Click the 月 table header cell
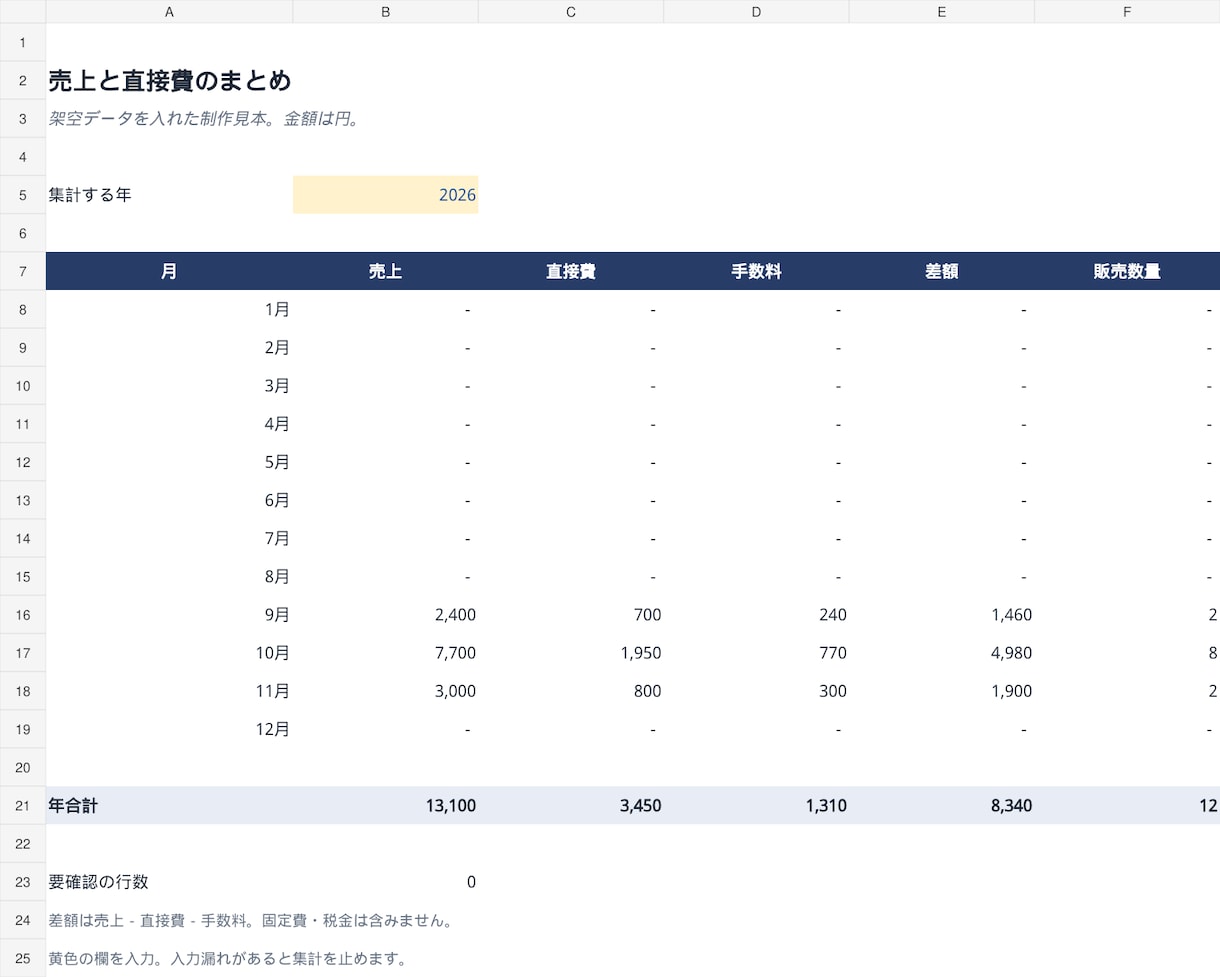Viewport: 1220px width, 977px height. [x=169, y=271]
